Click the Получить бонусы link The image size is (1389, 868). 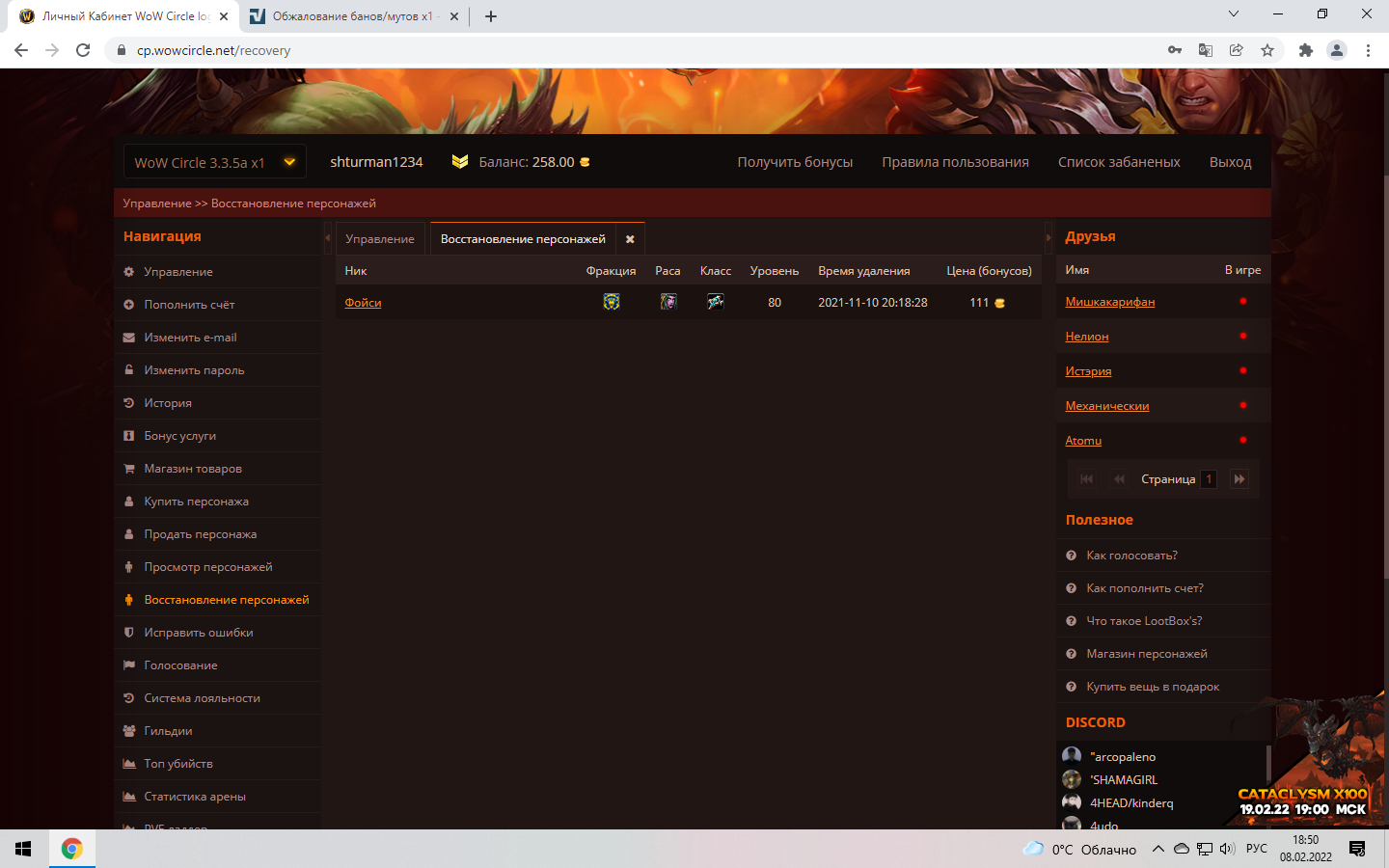click(795, 162)
